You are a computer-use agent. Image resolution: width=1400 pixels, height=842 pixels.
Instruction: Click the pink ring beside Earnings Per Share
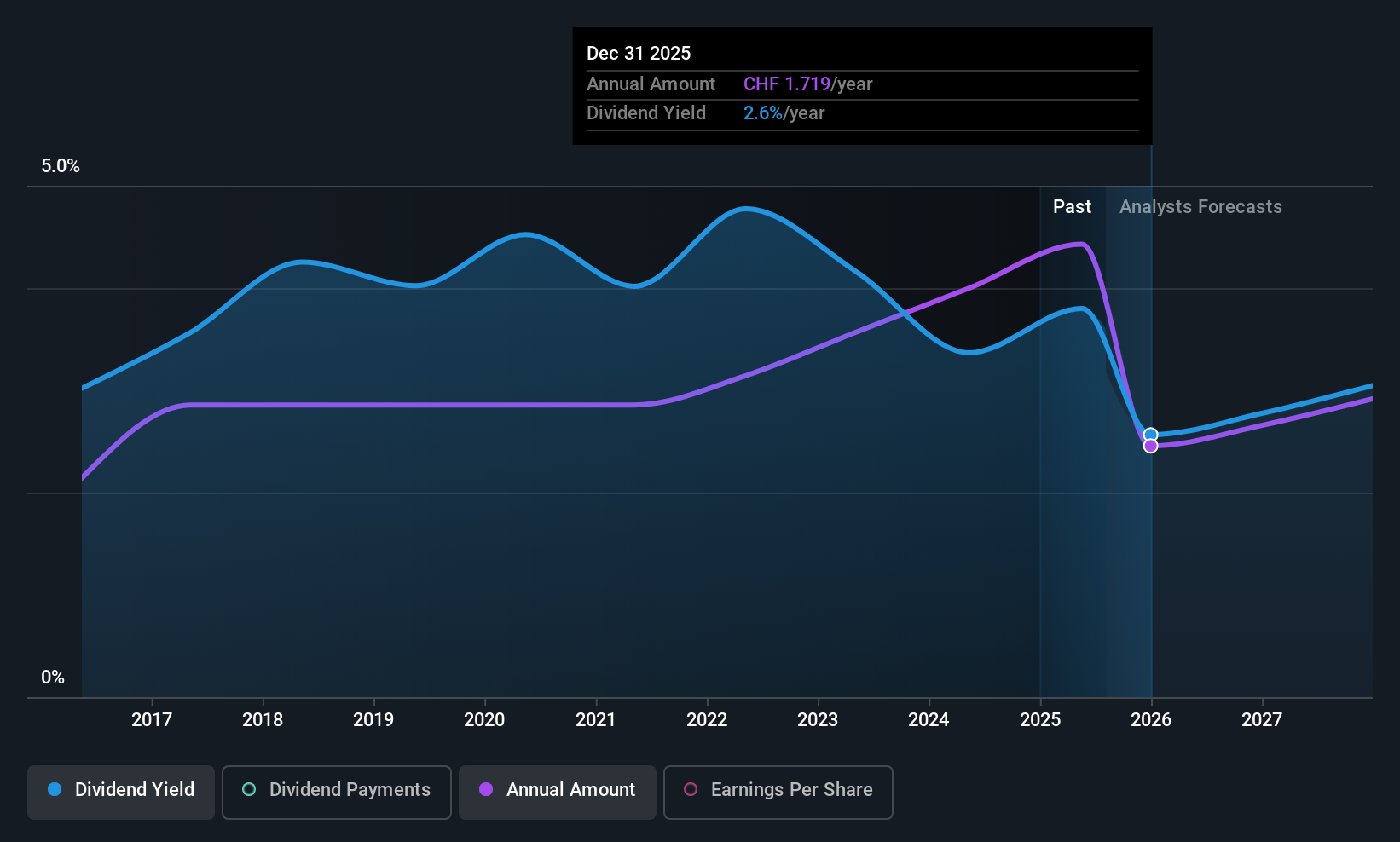click(x=691, y=790)
